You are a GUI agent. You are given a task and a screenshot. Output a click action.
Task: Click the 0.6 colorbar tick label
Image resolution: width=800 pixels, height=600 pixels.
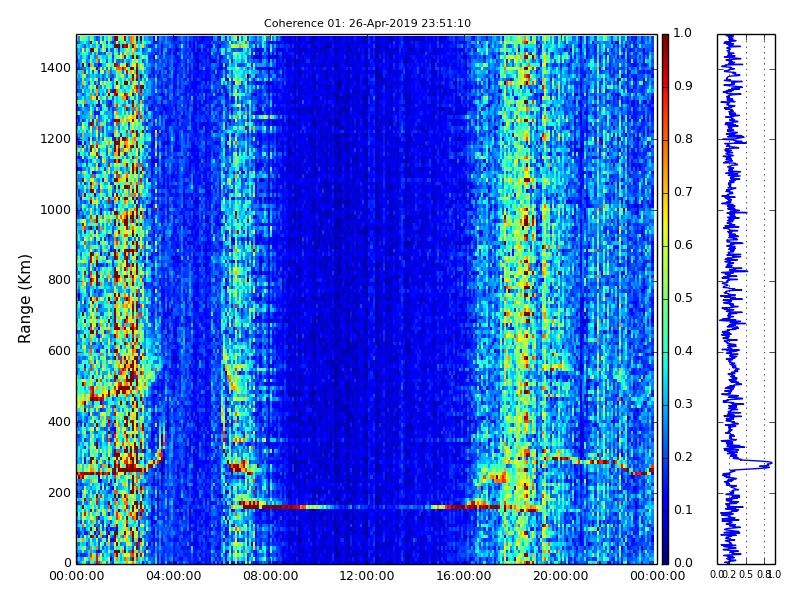pos(683,245)
